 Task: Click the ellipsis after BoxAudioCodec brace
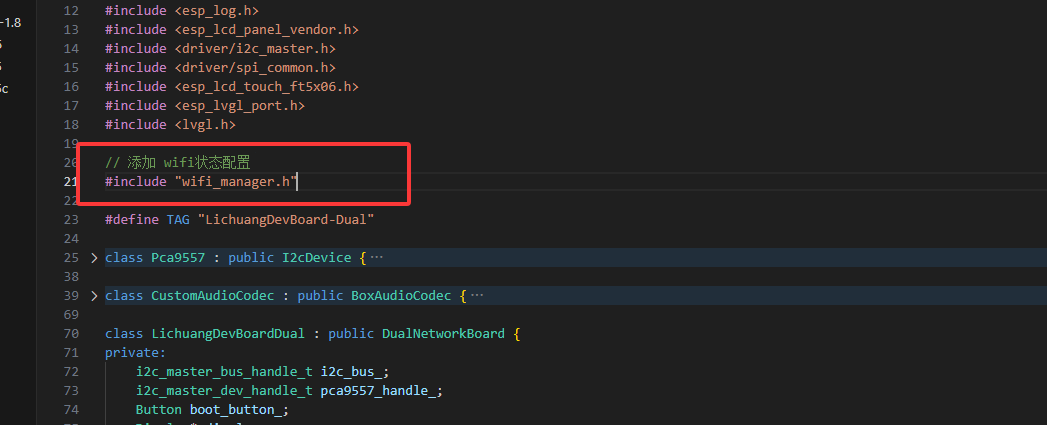(x=477, y=296)
